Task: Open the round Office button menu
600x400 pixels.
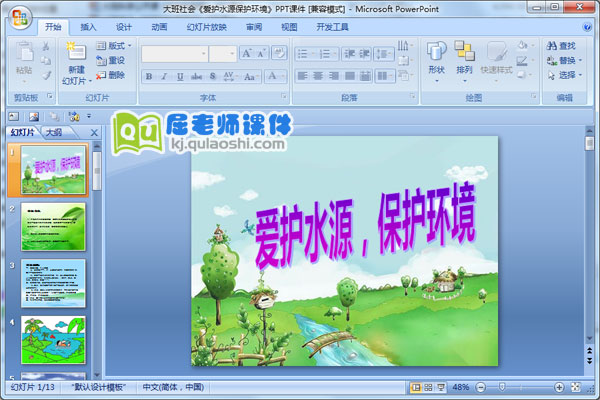Action: [20, 18]
